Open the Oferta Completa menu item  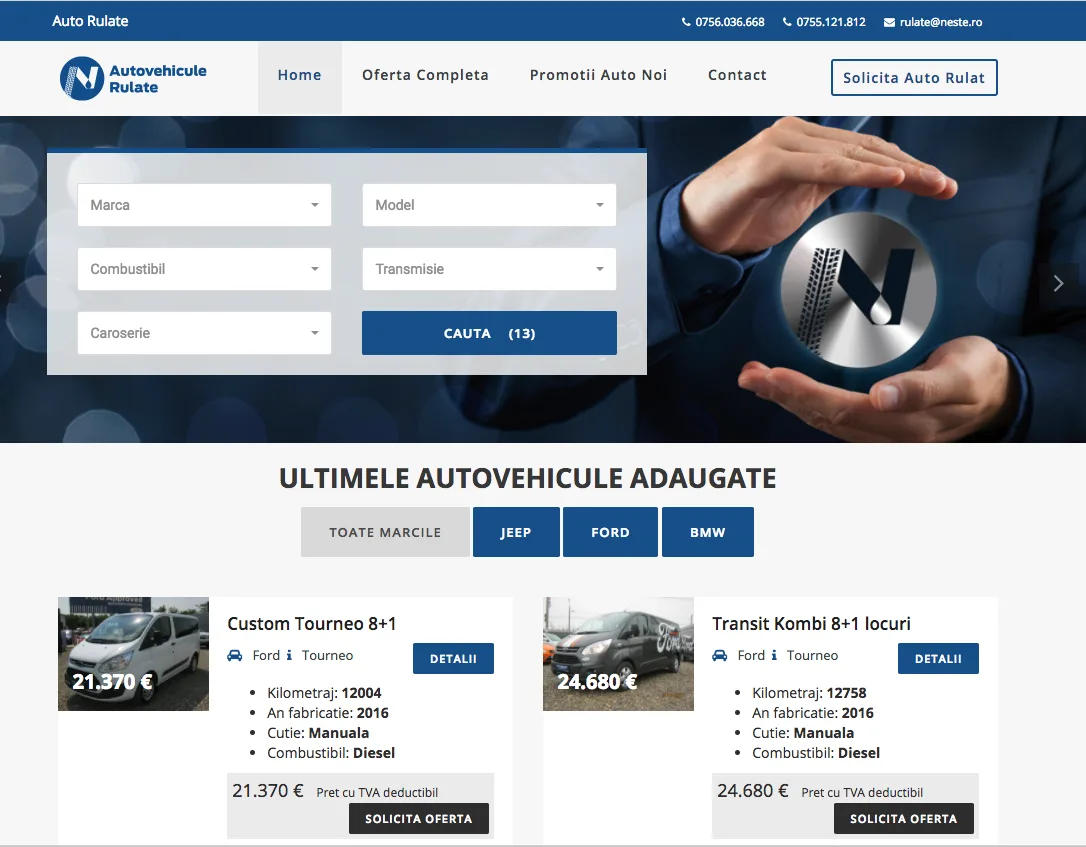pyautogui.click(x=425, y=75)
